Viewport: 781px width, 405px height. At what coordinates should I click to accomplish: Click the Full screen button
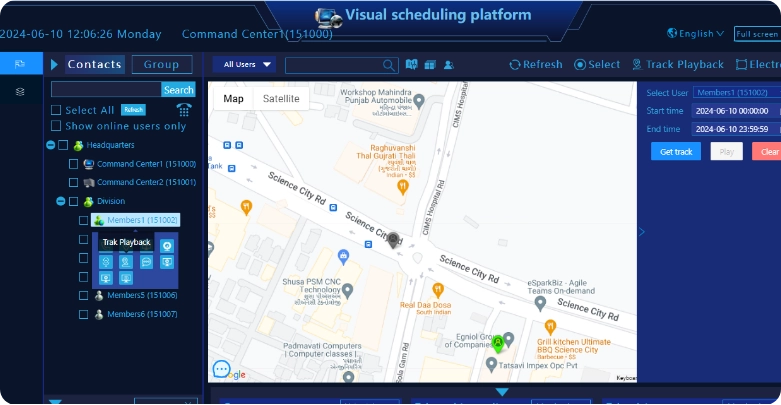pos(756,34)
